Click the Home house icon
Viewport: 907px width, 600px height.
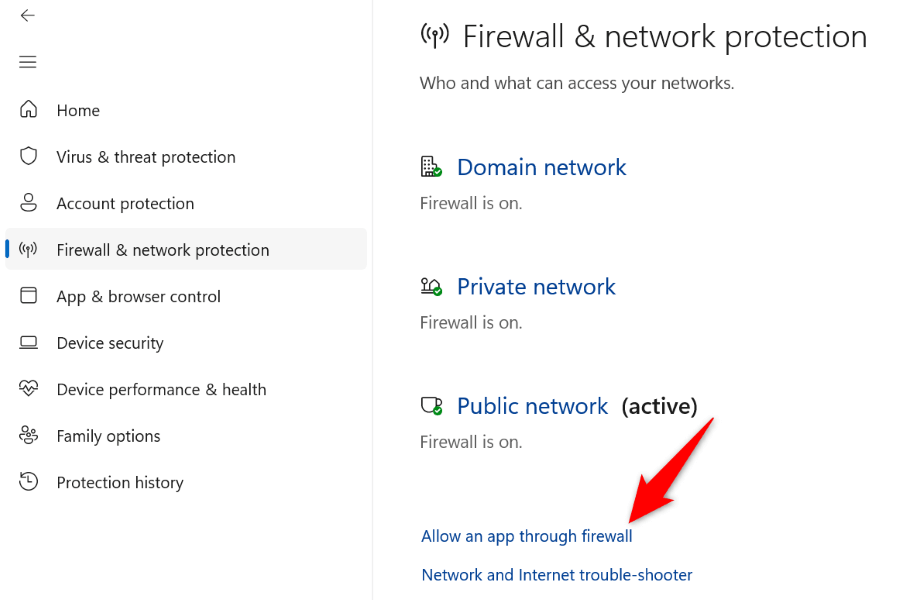pyautogui.click(x=28, y=109)
